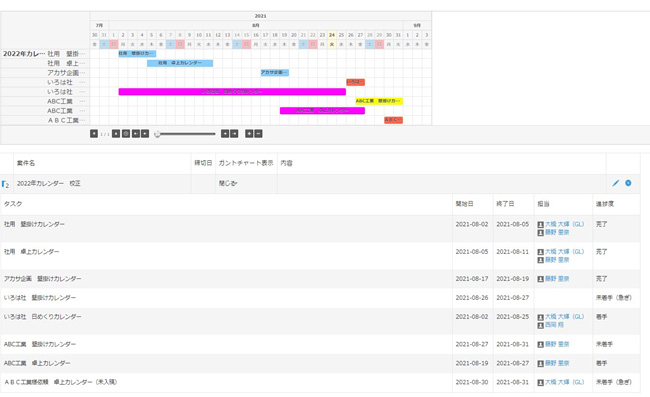Click the orange いろは社 Gantt bar
The height and width of the screenshot is (397, 650).
(x=356, y=82)
